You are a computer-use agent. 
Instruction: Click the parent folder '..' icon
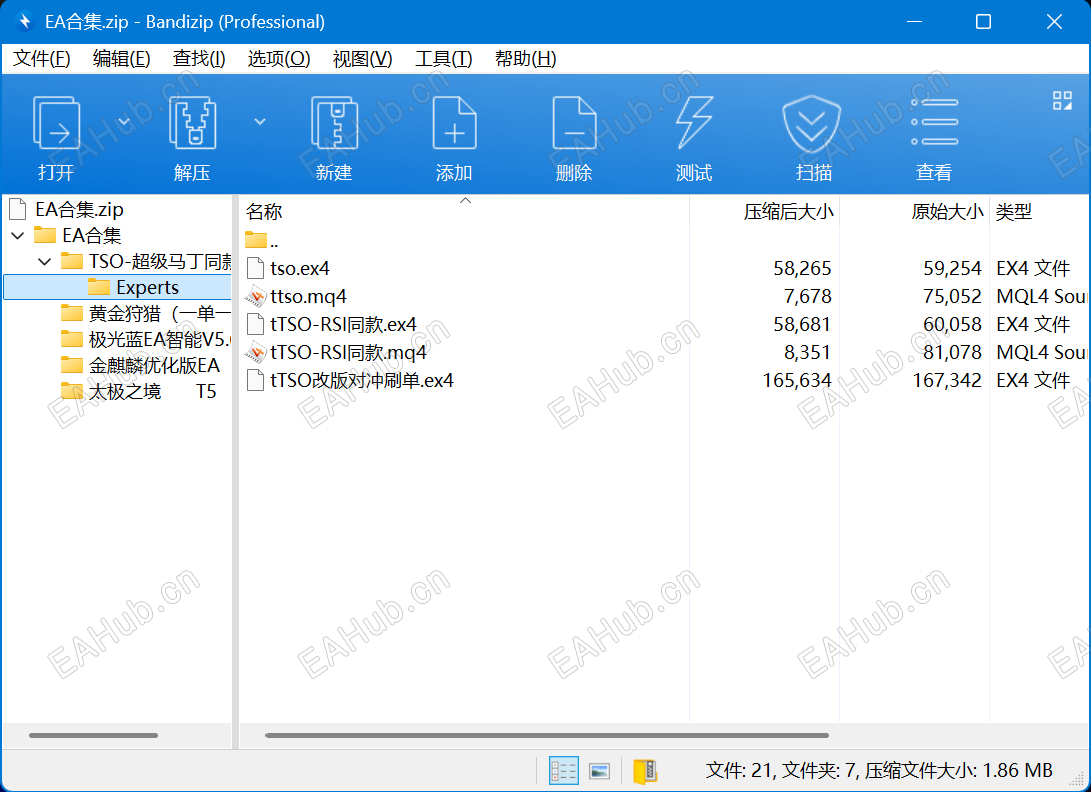pyautogui.click(x=255, y=240)
